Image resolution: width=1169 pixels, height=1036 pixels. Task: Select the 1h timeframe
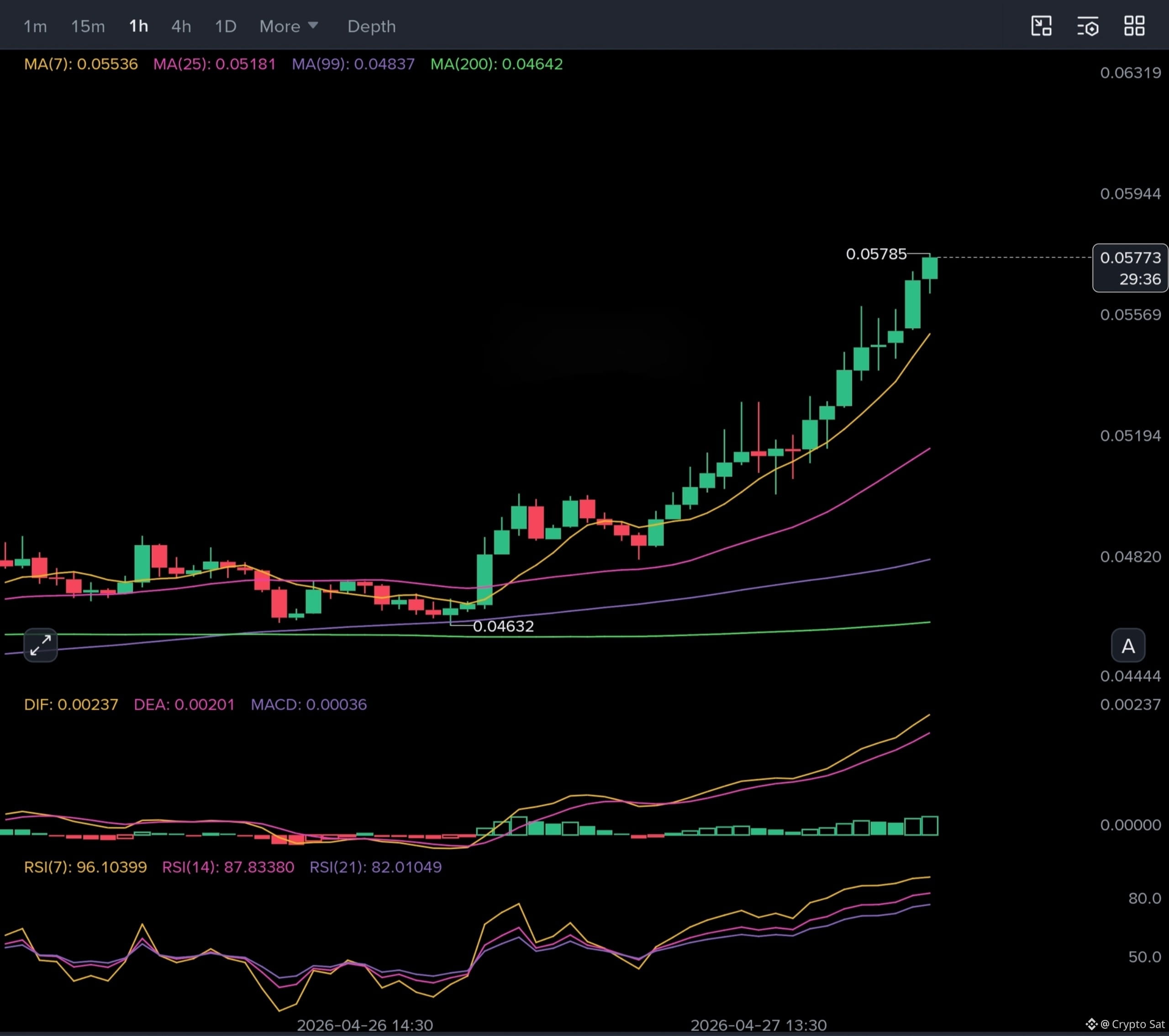[x=138, y=26]
